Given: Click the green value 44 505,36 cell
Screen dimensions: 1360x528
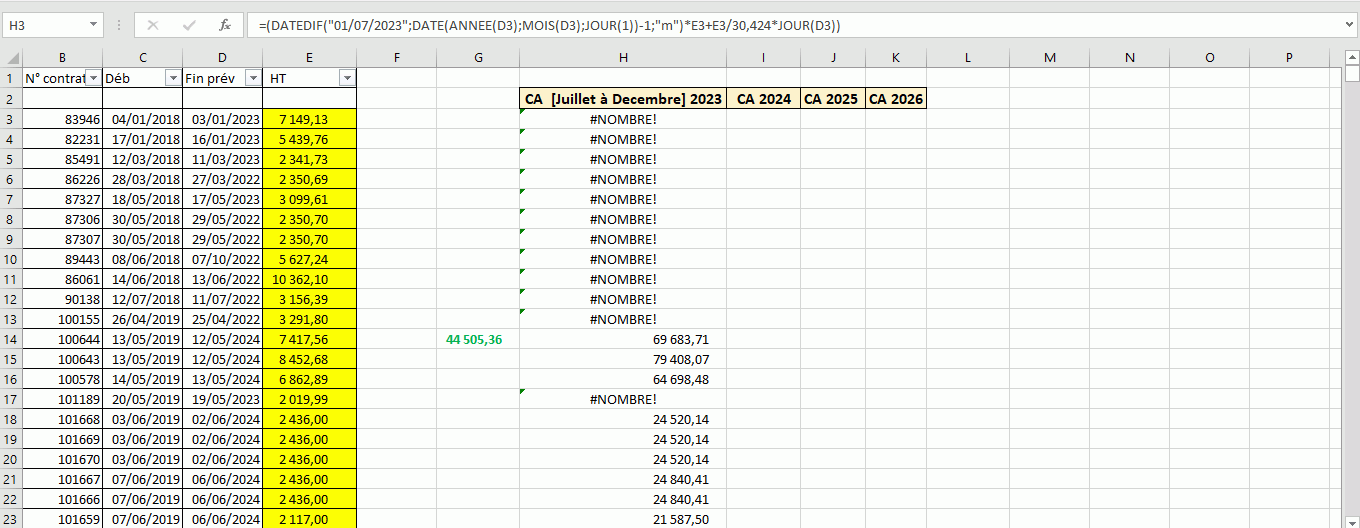Looking at the screenshot, I should coord(477,339).
